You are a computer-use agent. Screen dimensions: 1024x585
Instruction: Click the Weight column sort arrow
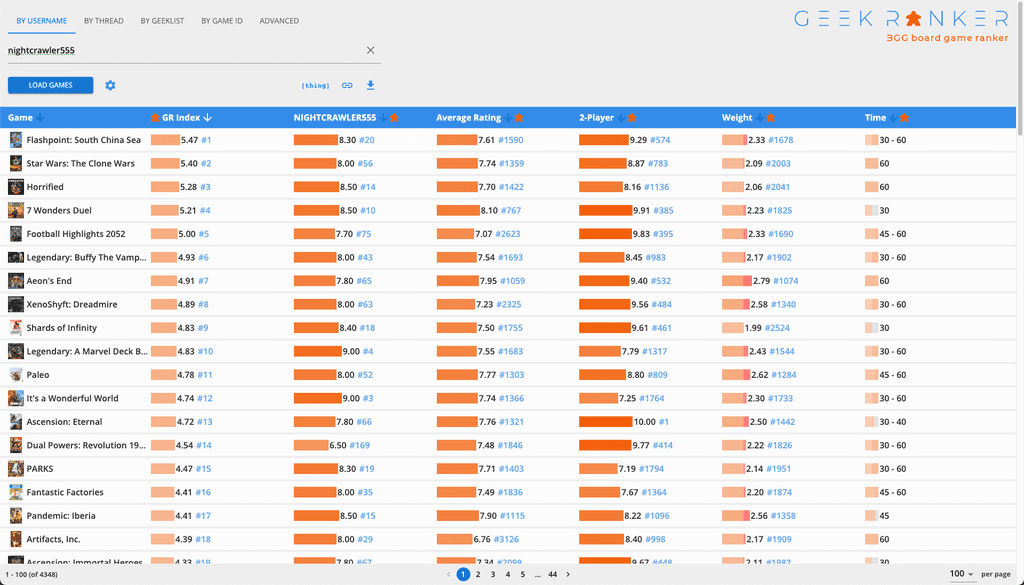coord(760,118)
